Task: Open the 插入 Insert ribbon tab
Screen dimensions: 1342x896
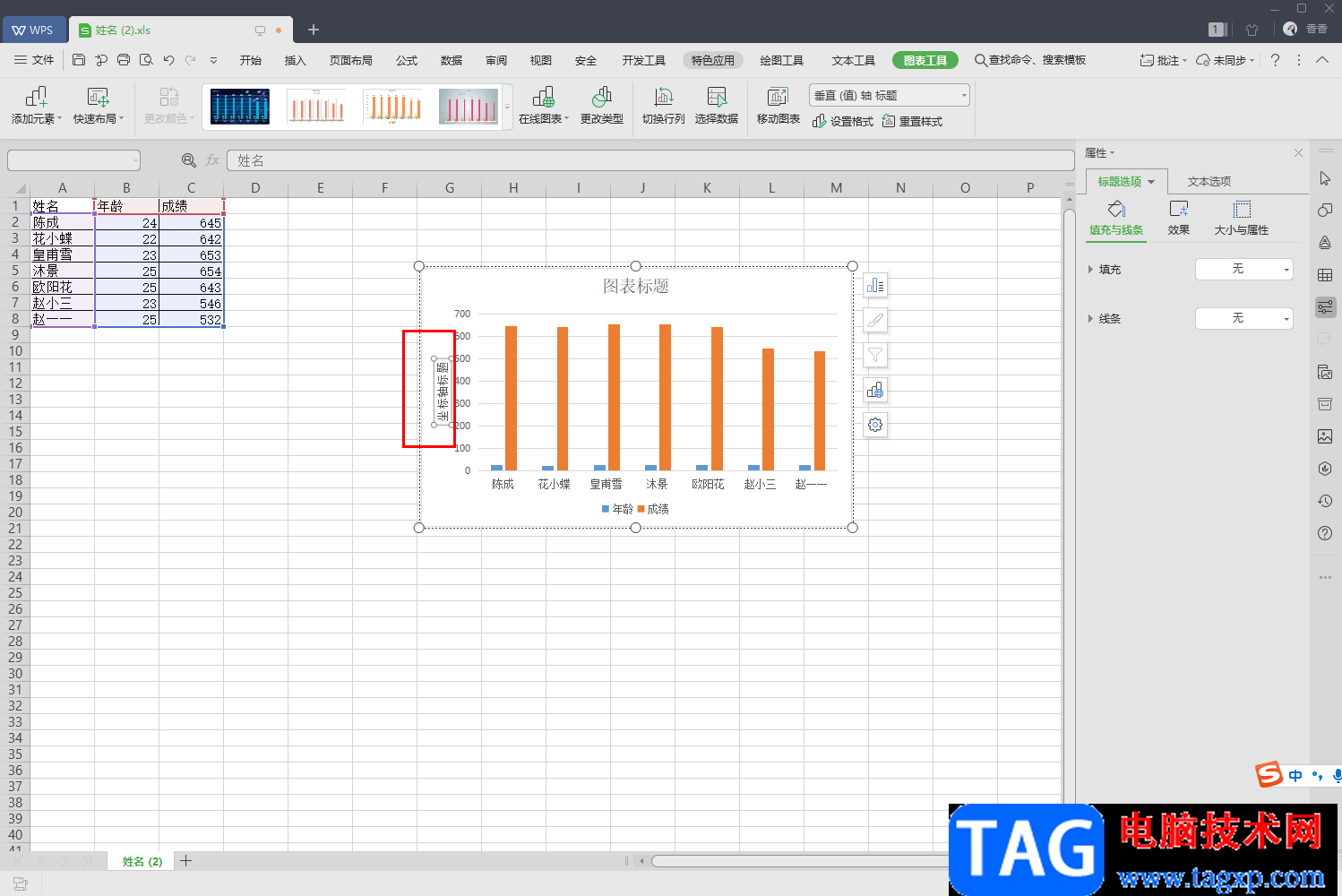Action: point(295,60)
